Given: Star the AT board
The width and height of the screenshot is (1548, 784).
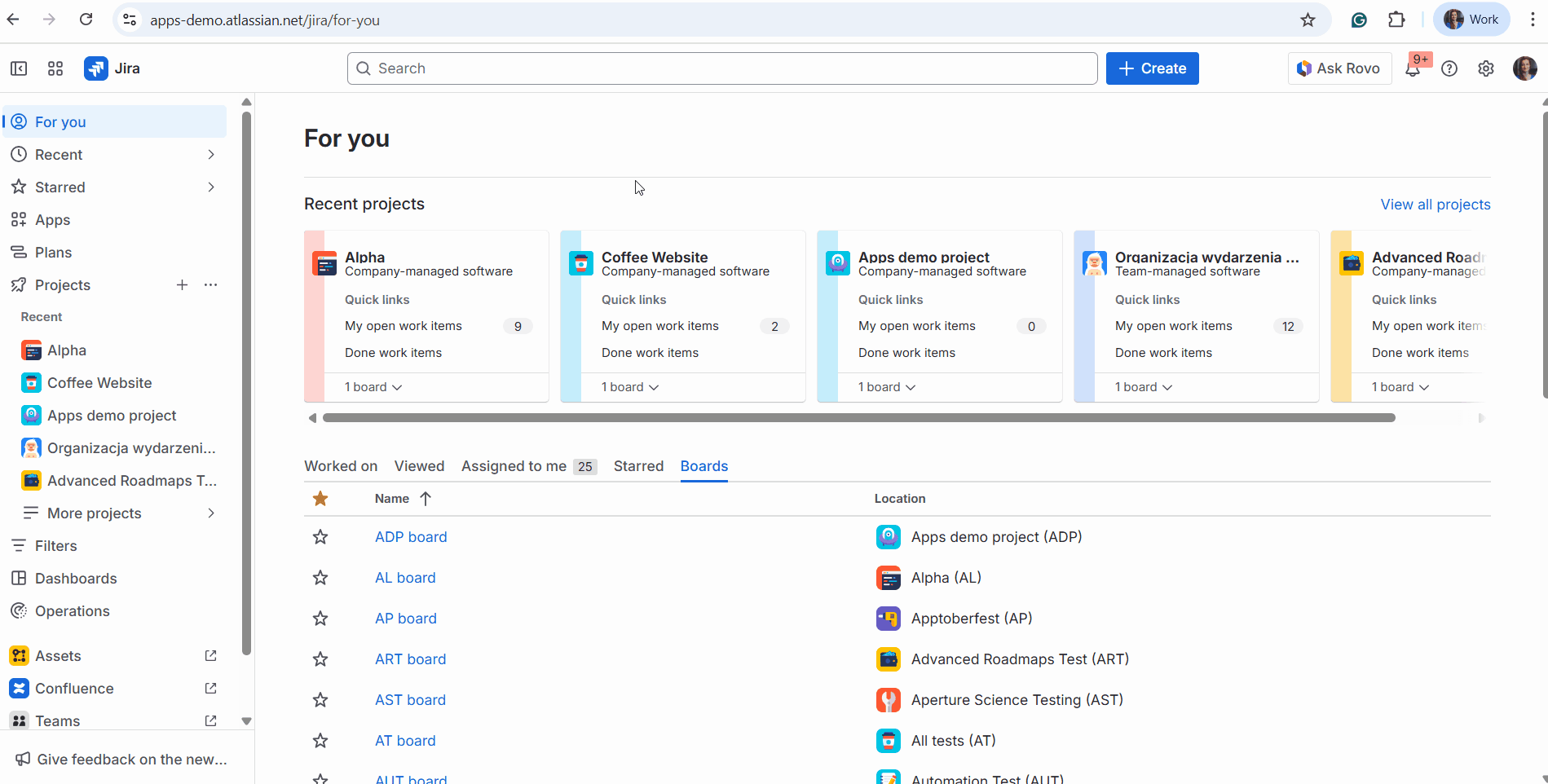Looking at the screenshot, I should click(320, 741).
